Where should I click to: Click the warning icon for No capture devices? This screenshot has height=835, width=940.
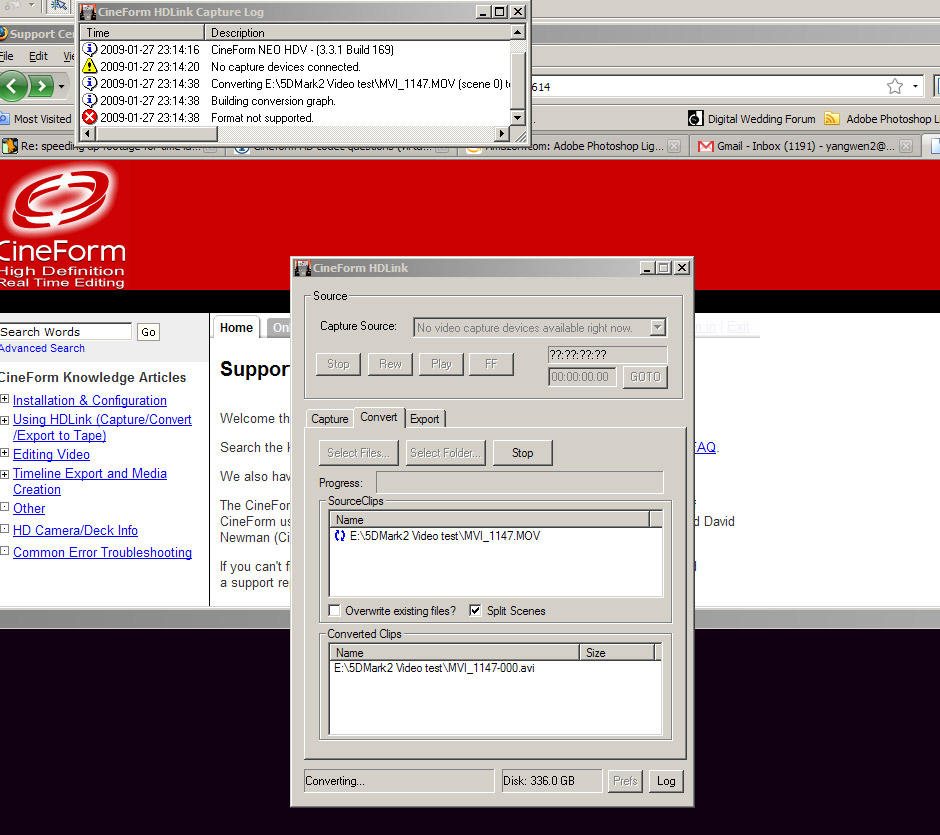pos(89,66)
